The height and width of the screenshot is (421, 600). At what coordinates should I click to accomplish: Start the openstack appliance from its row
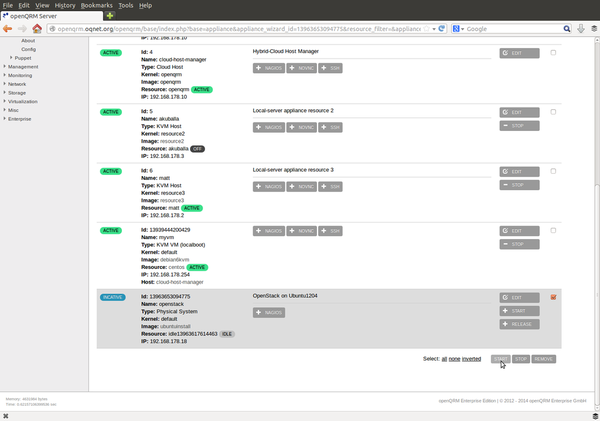coord(519,311)
